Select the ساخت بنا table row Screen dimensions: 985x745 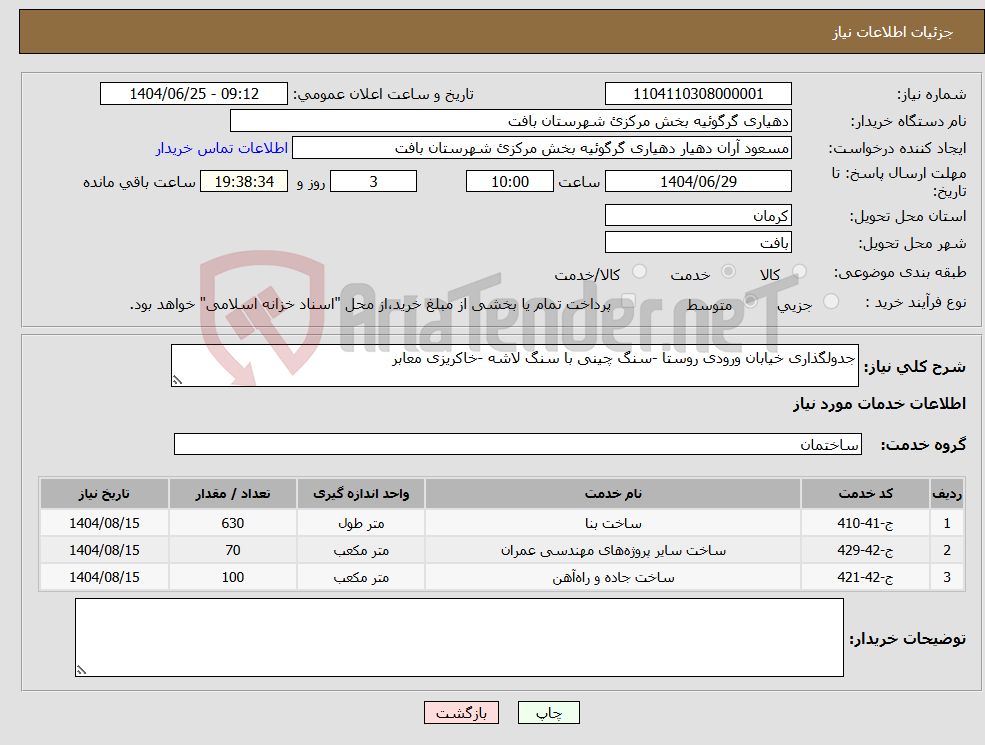(500, 522)
